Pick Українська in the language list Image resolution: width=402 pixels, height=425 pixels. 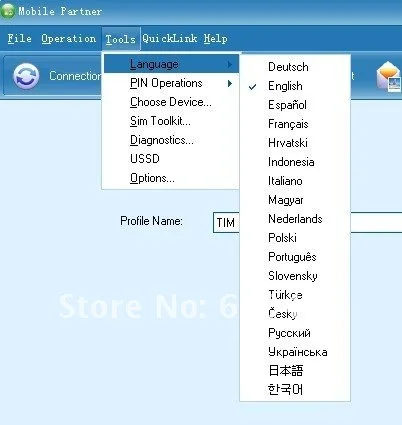295,352
